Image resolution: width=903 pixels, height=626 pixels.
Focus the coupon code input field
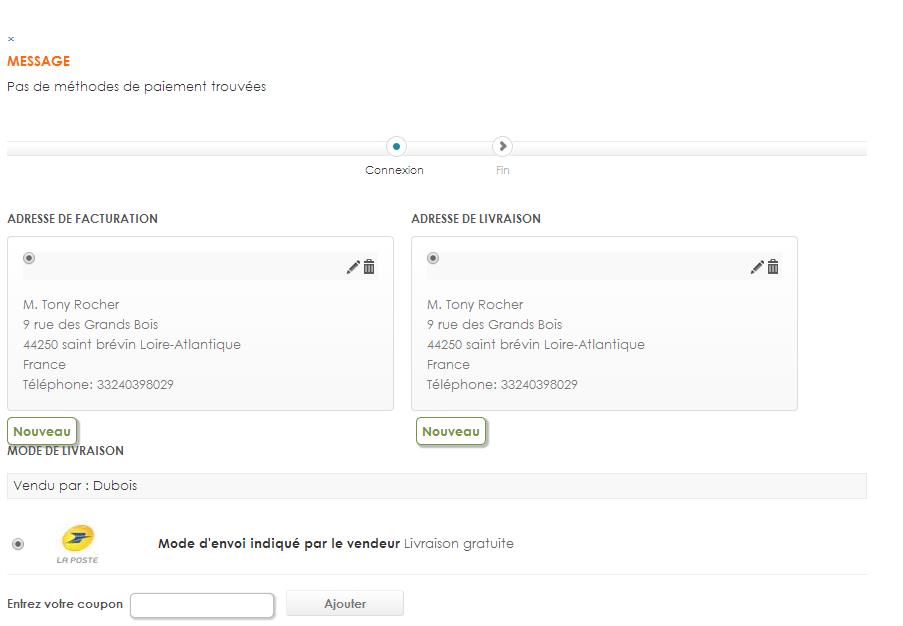tap(202, 605)
